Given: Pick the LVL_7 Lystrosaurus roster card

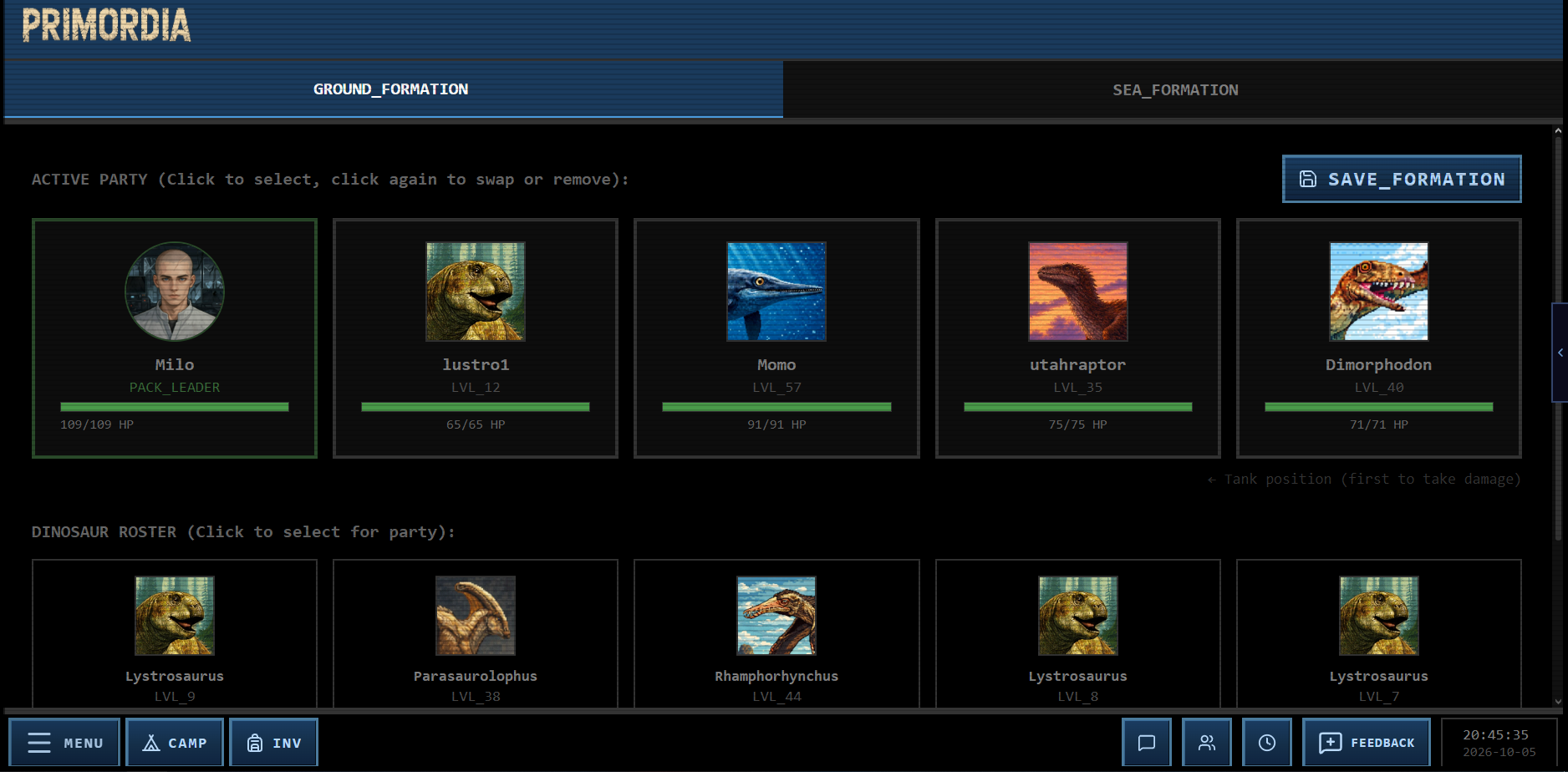Looking at the screenshot, I should point(1379,635).
